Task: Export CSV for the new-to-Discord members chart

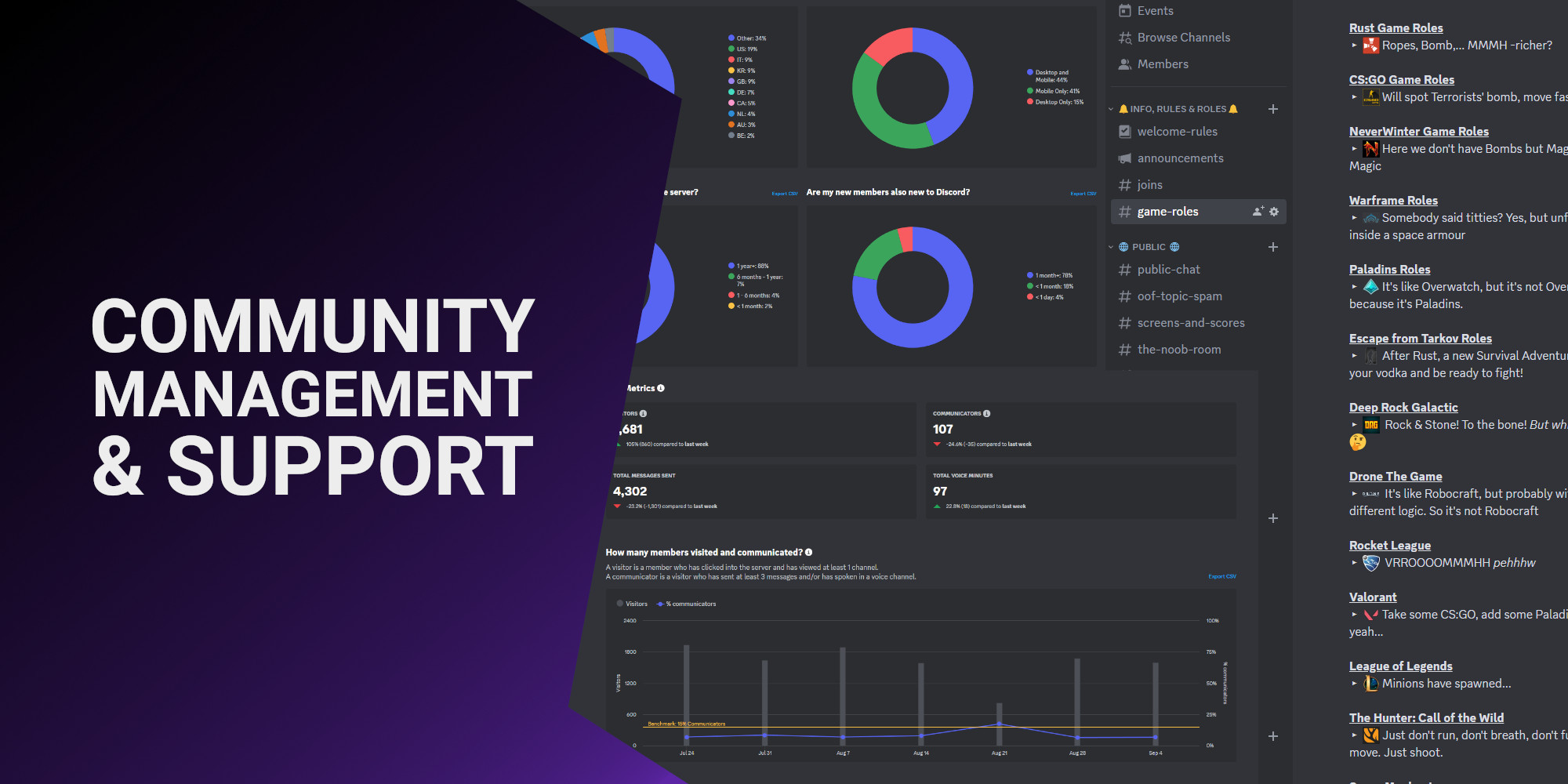Action: coord(1083,194)
